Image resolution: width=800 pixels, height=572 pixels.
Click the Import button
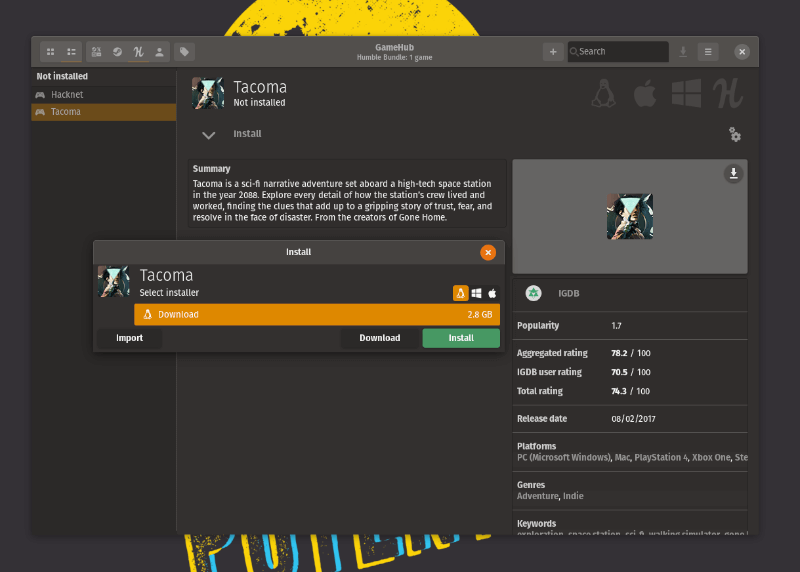pyautogui.click(x=129, y=338)
